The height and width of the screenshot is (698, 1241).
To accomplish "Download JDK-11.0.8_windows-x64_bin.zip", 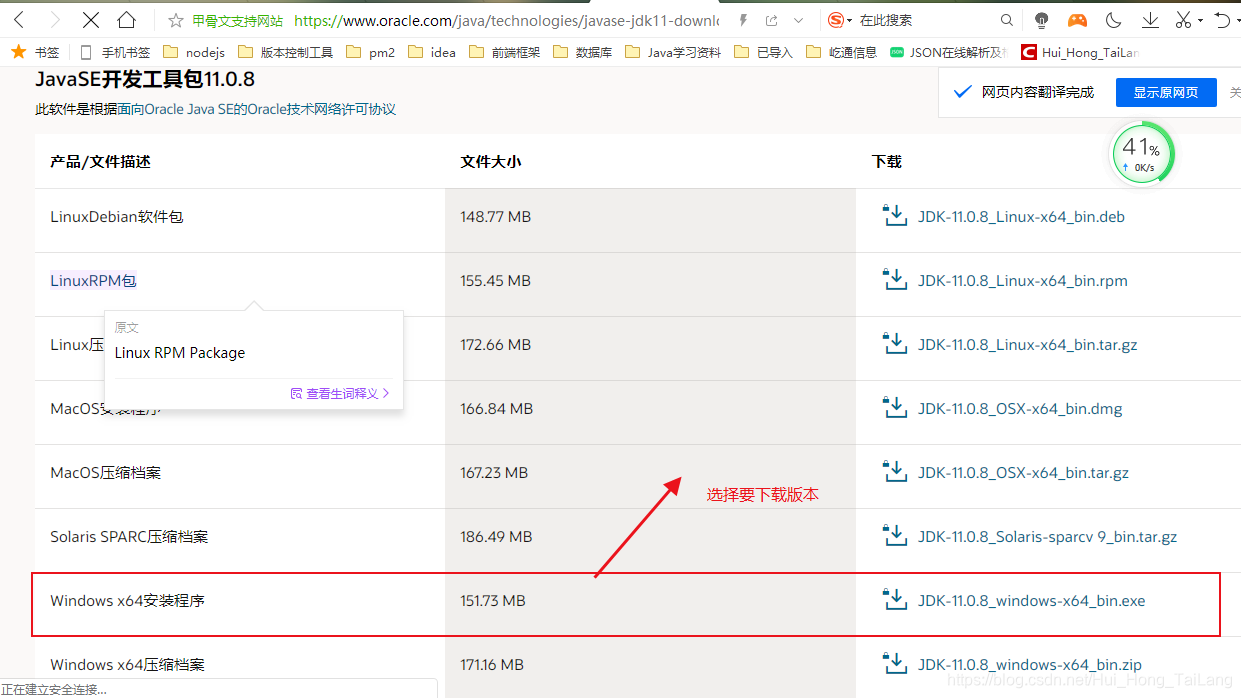I will (1030, 664).
